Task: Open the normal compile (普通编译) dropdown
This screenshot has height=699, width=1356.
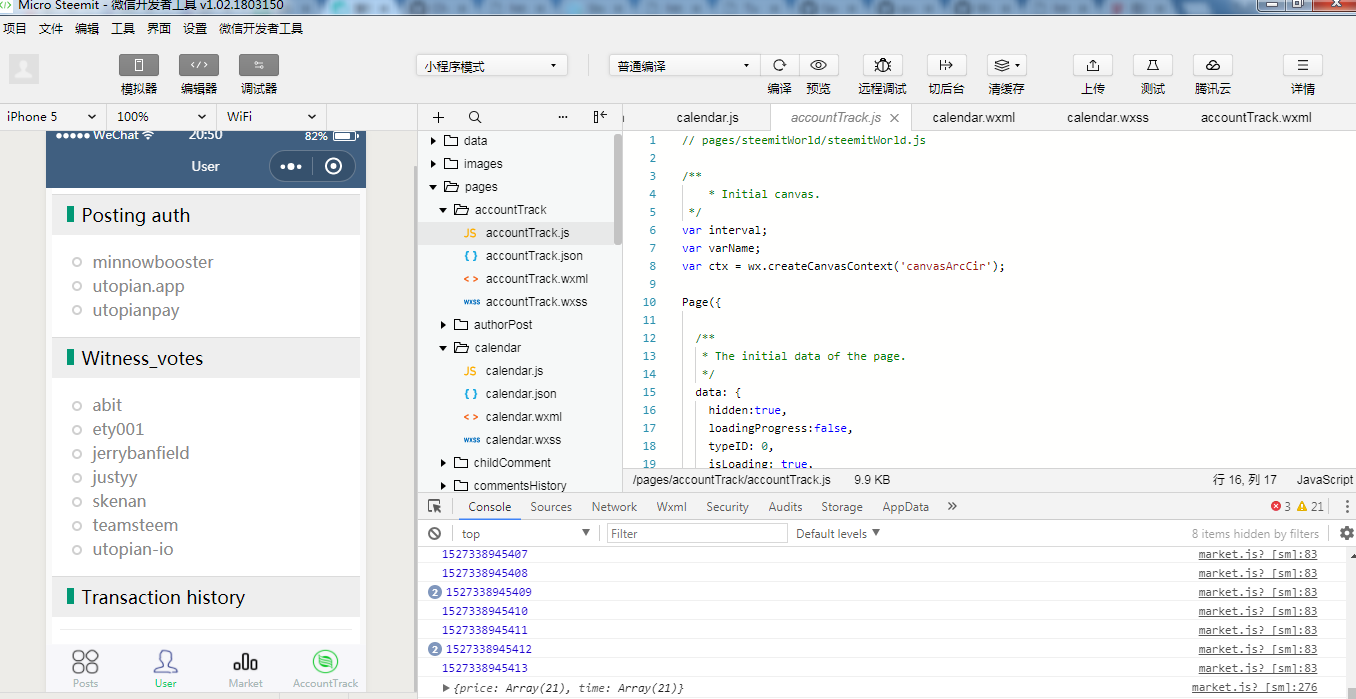Action: coord(685,66)
